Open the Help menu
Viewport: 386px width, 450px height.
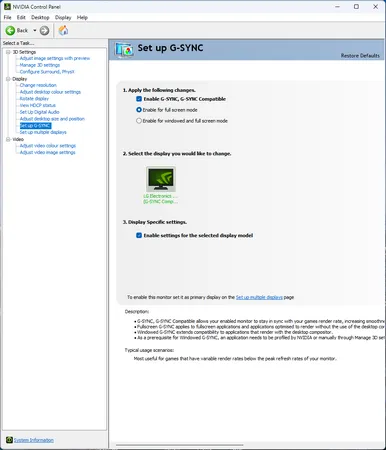pos(82,17)
